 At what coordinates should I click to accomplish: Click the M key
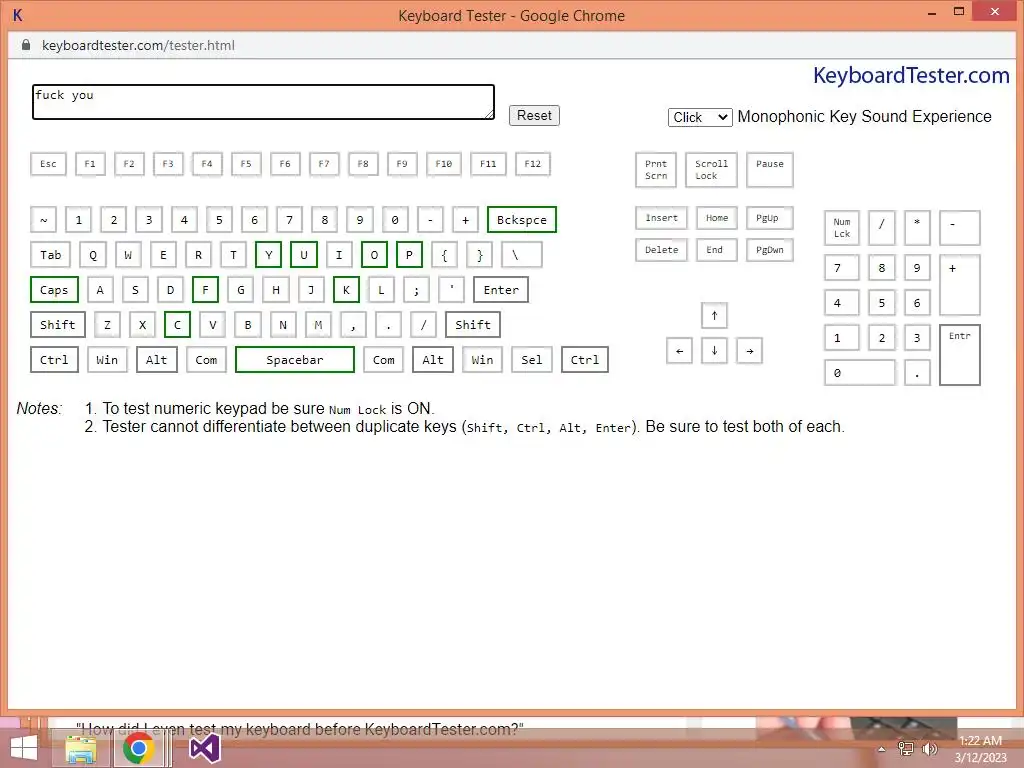[x=318, y=325]
